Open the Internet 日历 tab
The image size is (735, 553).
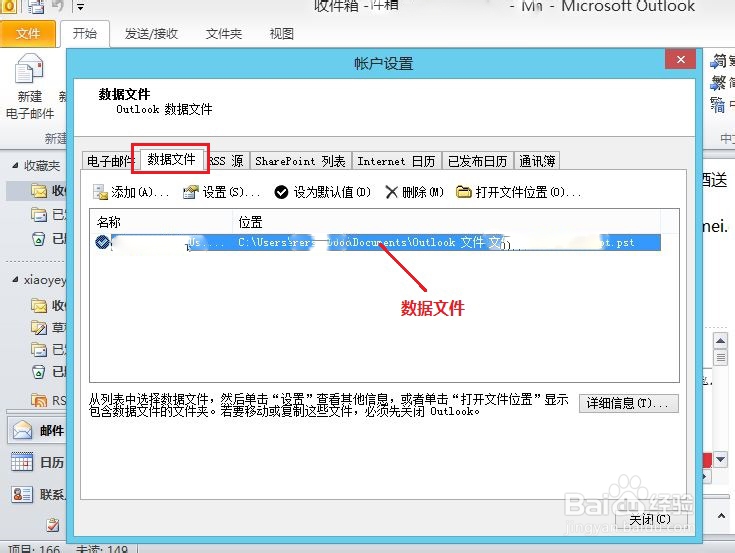click(x=396, y=161)
